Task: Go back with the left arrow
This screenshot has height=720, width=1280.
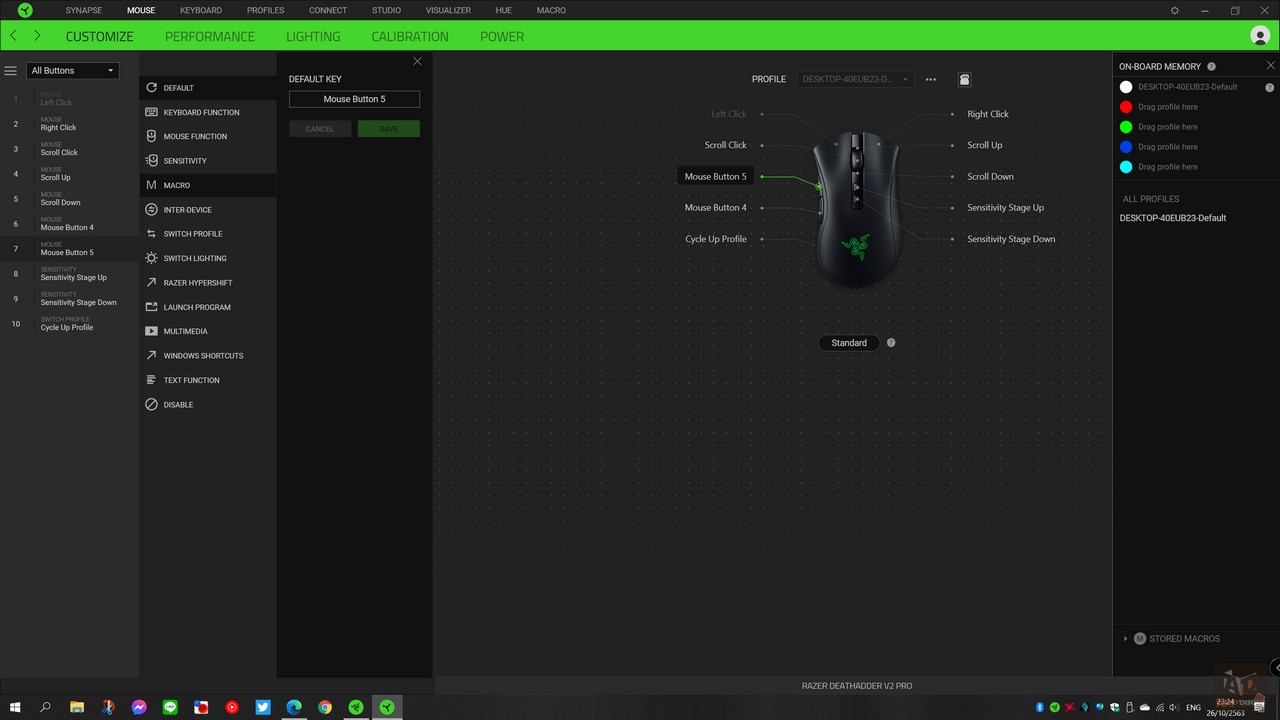Action: click(13, 36)
